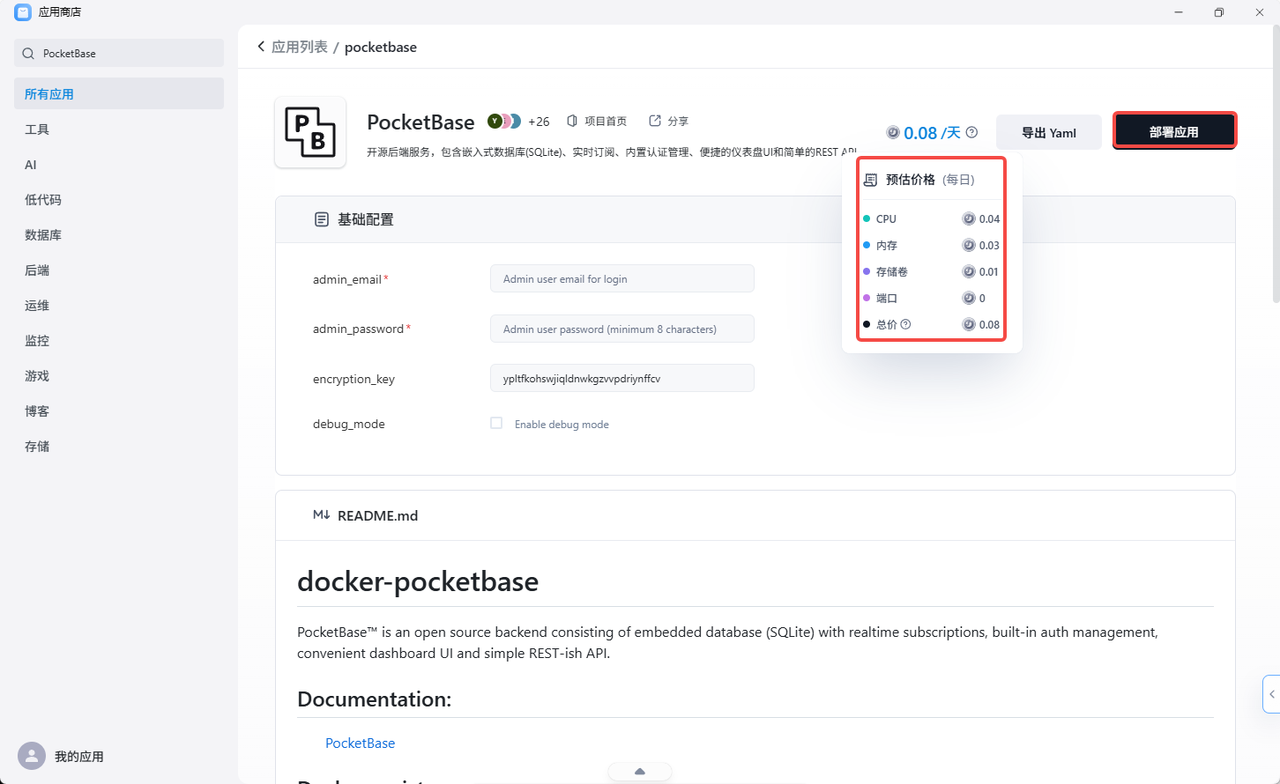Expand the side panel chevron on right edge
Image resolution: width=1280 pixels, height=784 pixels.
(x=1271, y=694)
